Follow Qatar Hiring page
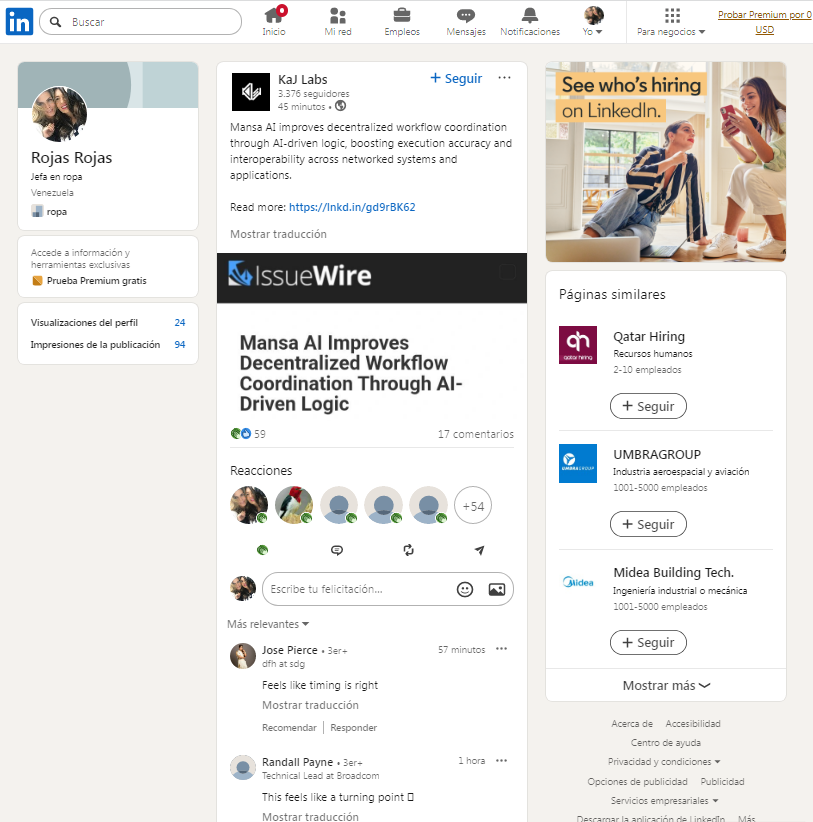Viewport: 813px width, 822px height. click(648, 406)
